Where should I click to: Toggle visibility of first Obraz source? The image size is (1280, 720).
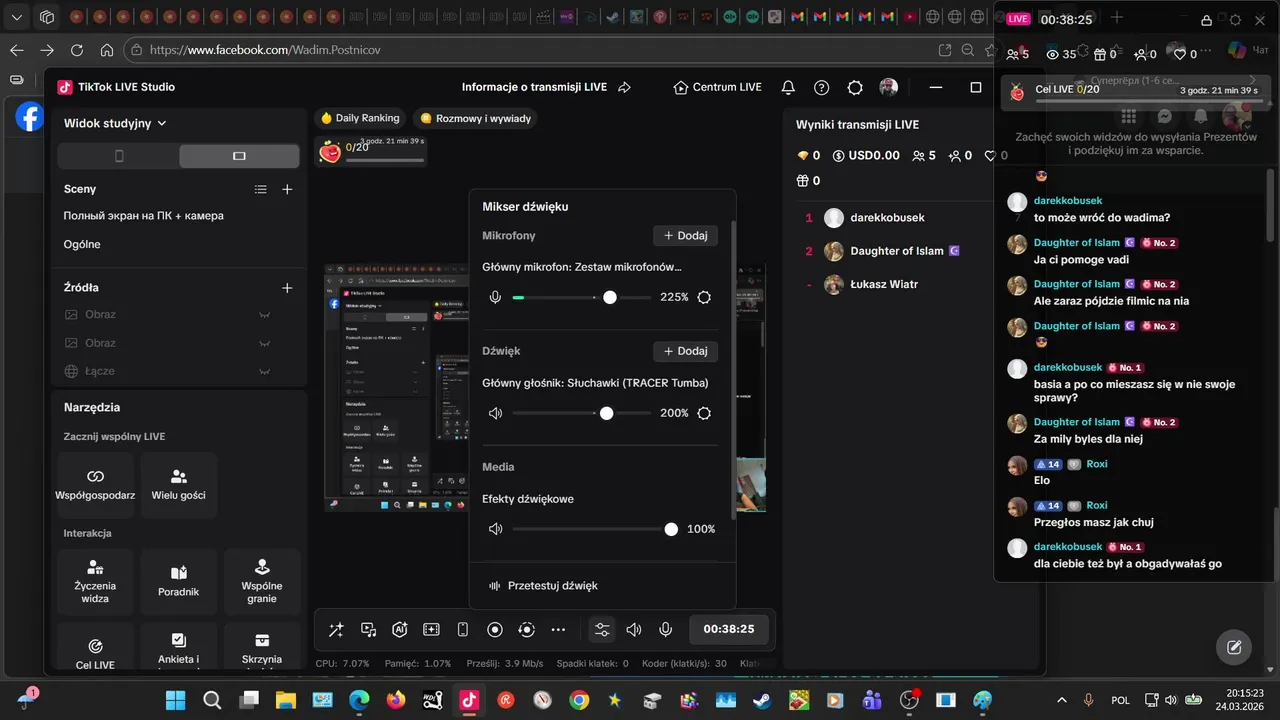tap(264, 315)
